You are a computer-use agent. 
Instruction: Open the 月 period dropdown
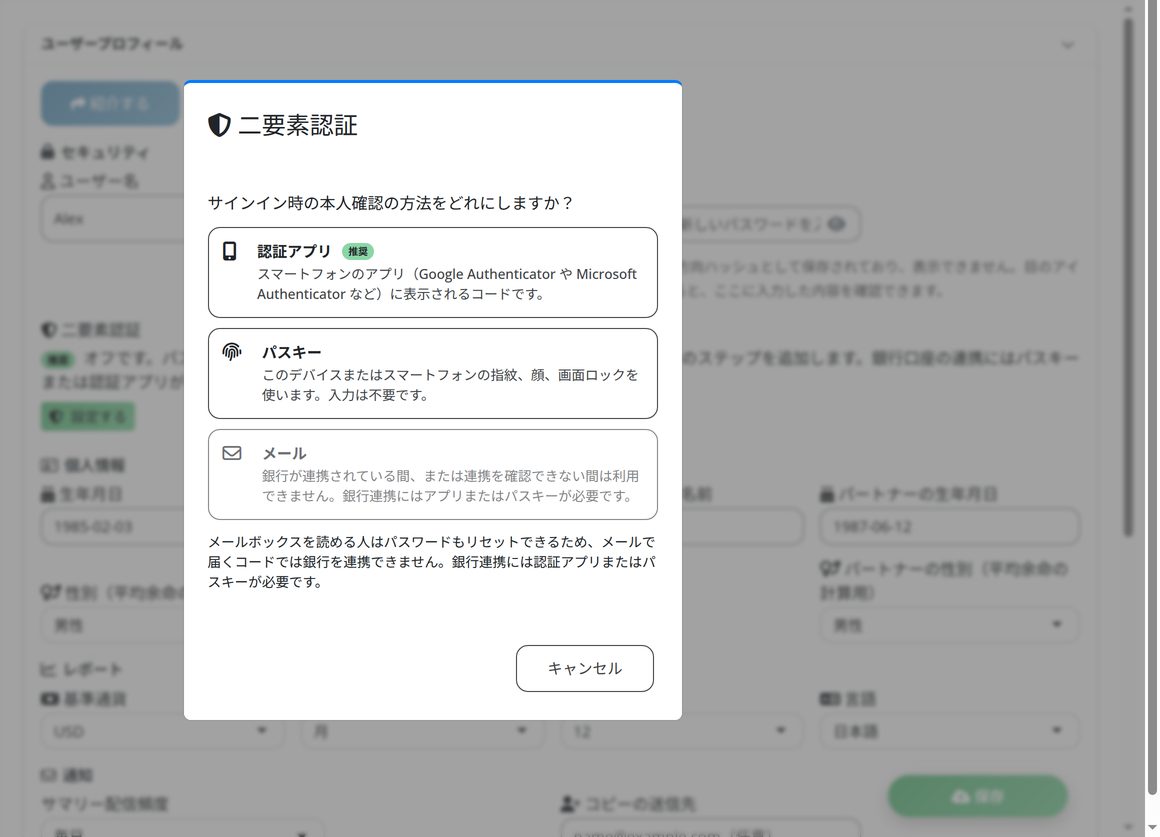coord(422,731)
